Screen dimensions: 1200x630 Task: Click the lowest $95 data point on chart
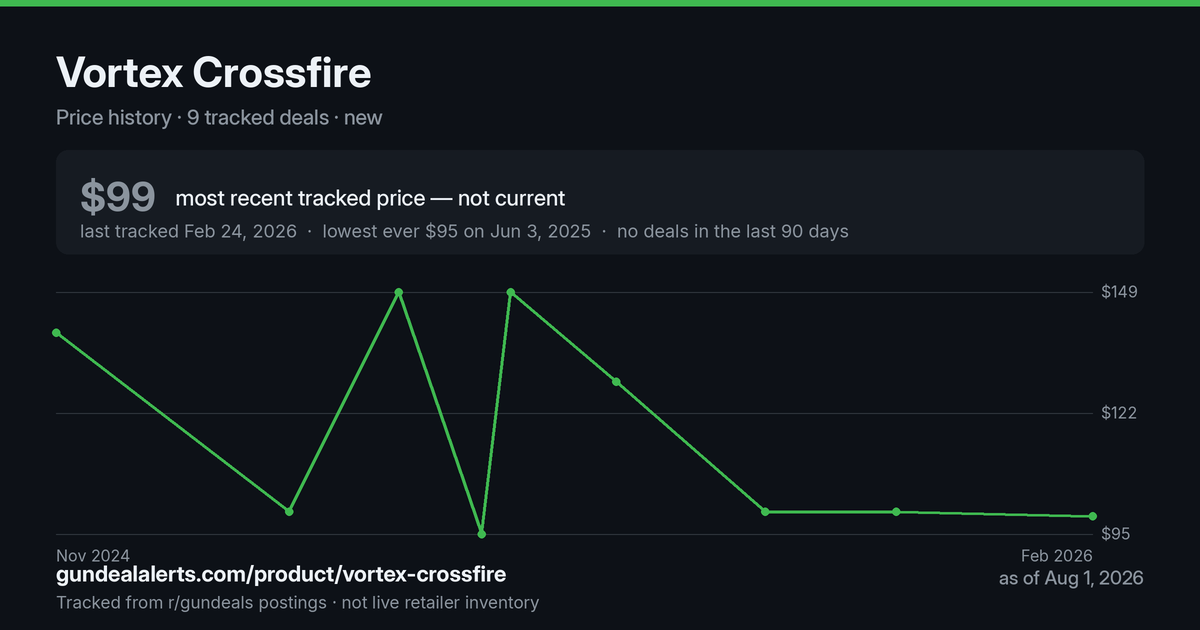[482, 534]
